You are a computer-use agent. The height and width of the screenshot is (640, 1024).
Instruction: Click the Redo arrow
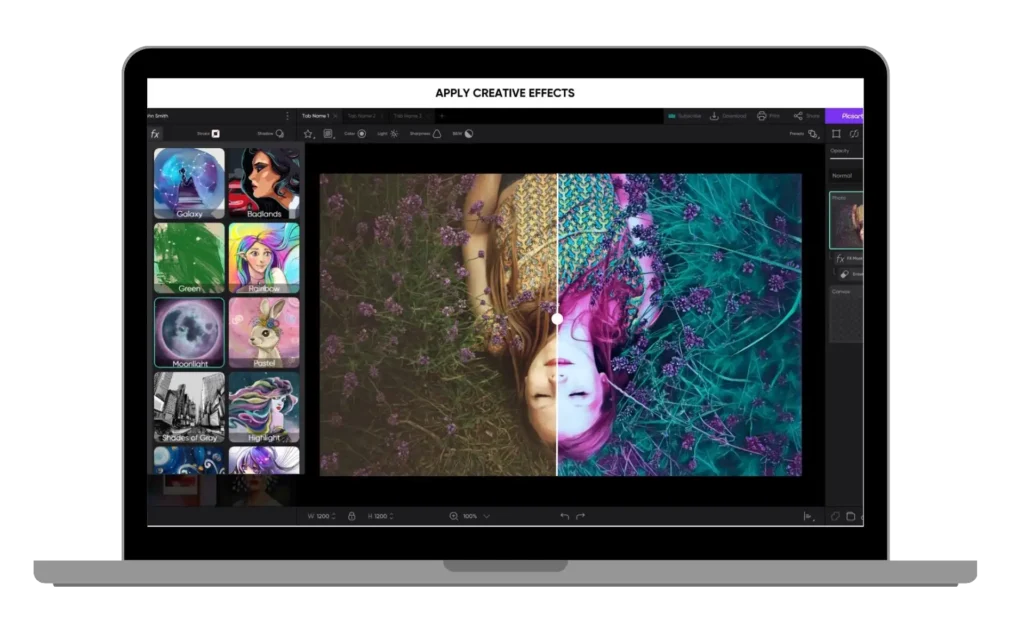pos(581,516)
